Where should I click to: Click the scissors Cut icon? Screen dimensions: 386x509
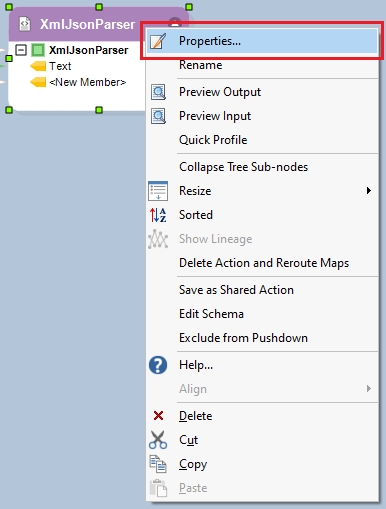pyautogui.click(x=158, y=440)
